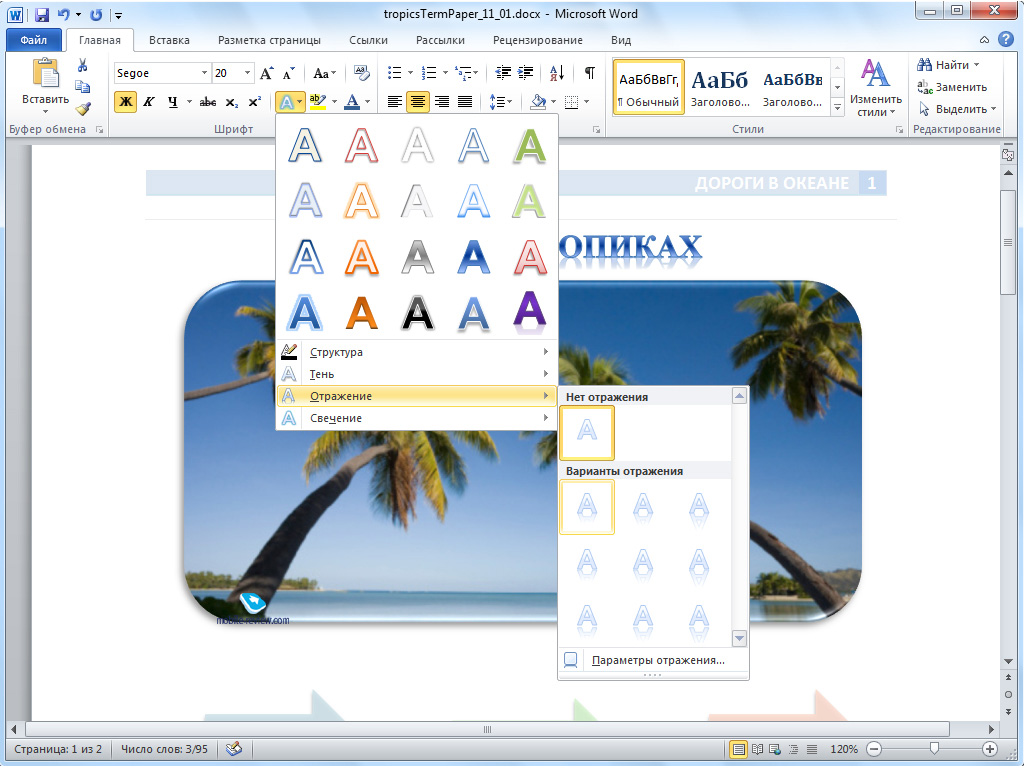Open the line spacing dropdown
Image resolution: width=1024 pixels, height=768 pixels.
[500, 102]
